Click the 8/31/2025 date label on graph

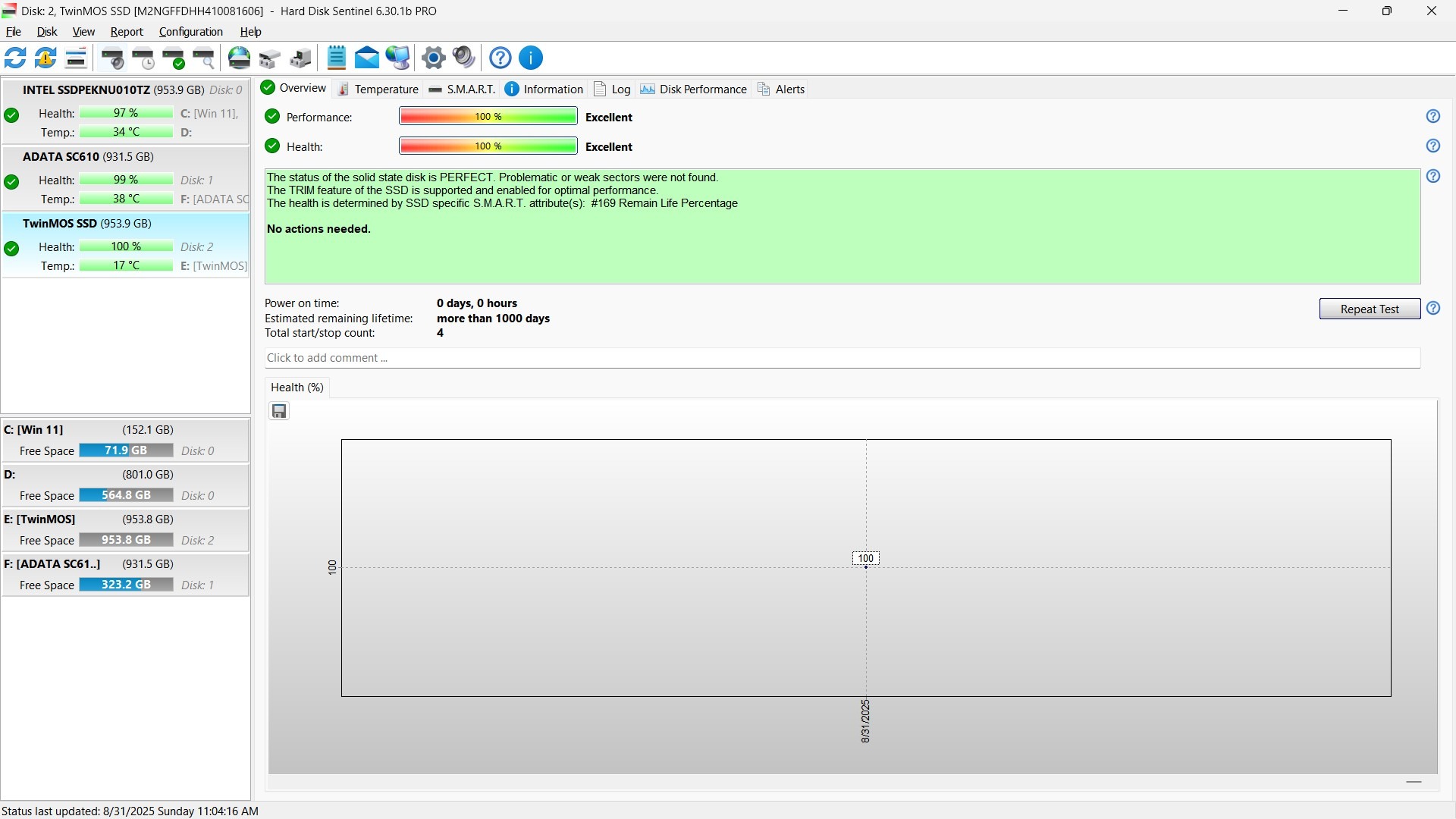(865, 721)
